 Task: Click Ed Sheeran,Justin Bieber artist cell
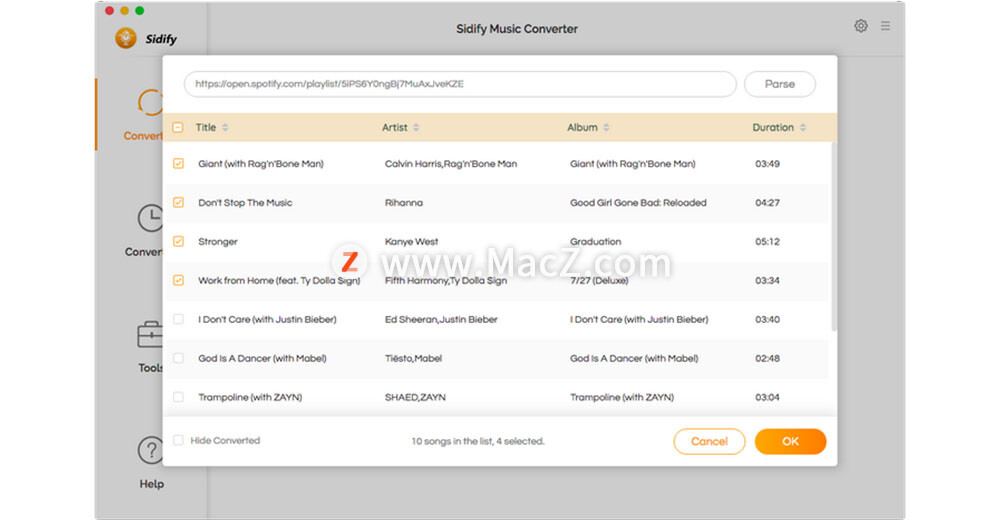[441, 320]
